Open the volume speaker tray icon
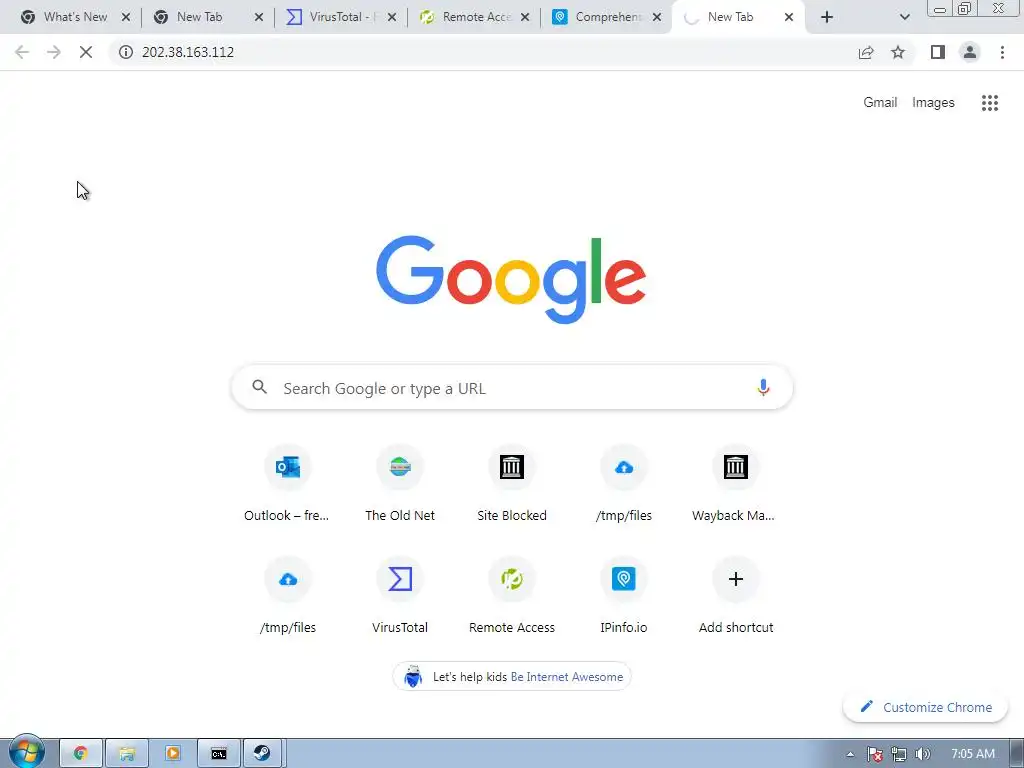 (922, 754)
